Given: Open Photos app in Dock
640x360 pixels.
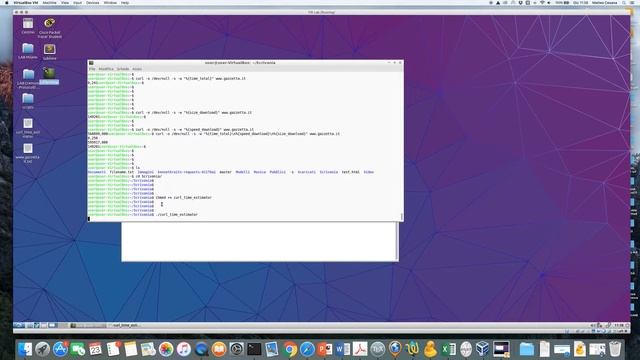Looking at the screenshot, I should point(166,349).
